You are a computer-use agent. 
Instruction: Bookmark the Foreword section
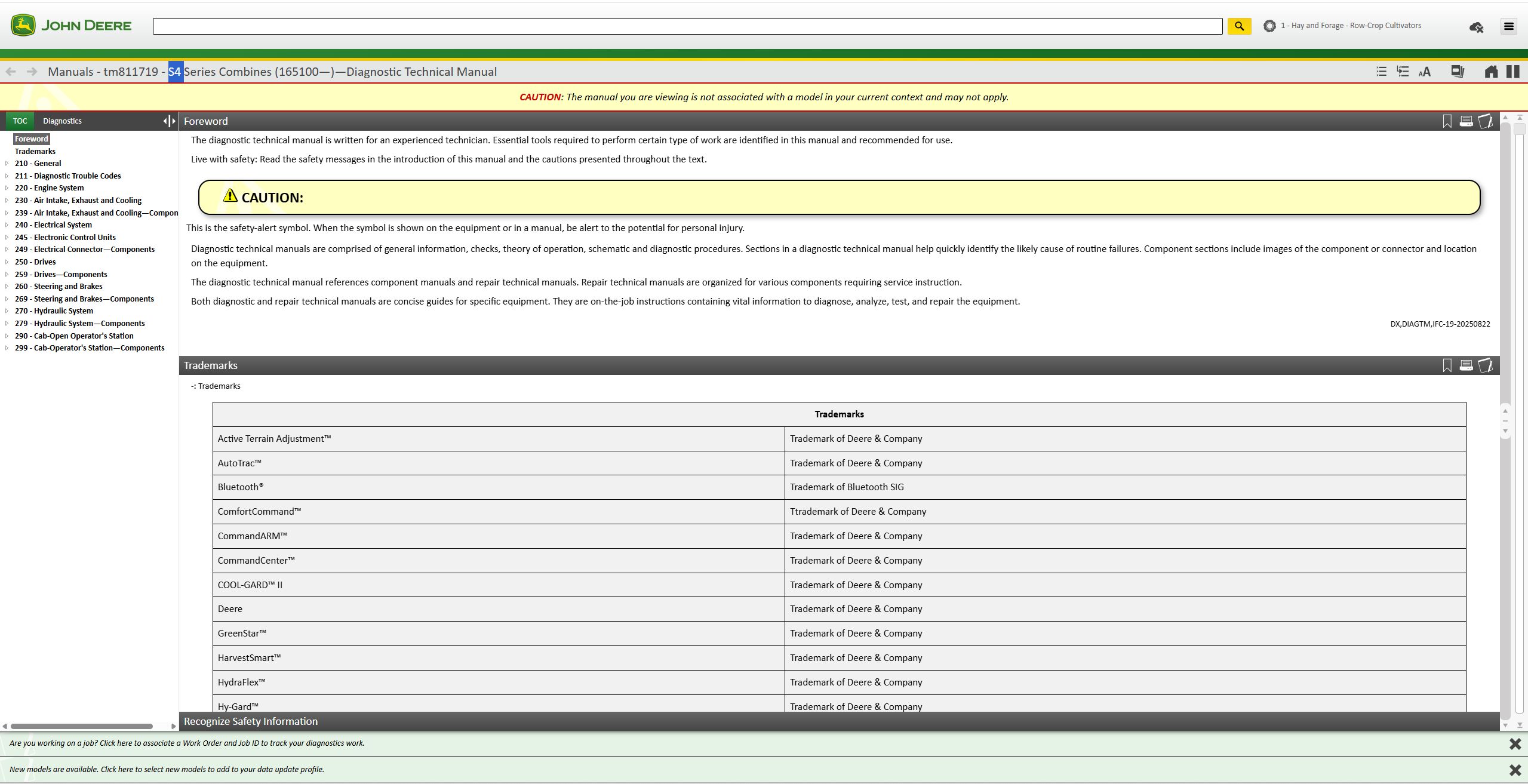pos(1447,121)
